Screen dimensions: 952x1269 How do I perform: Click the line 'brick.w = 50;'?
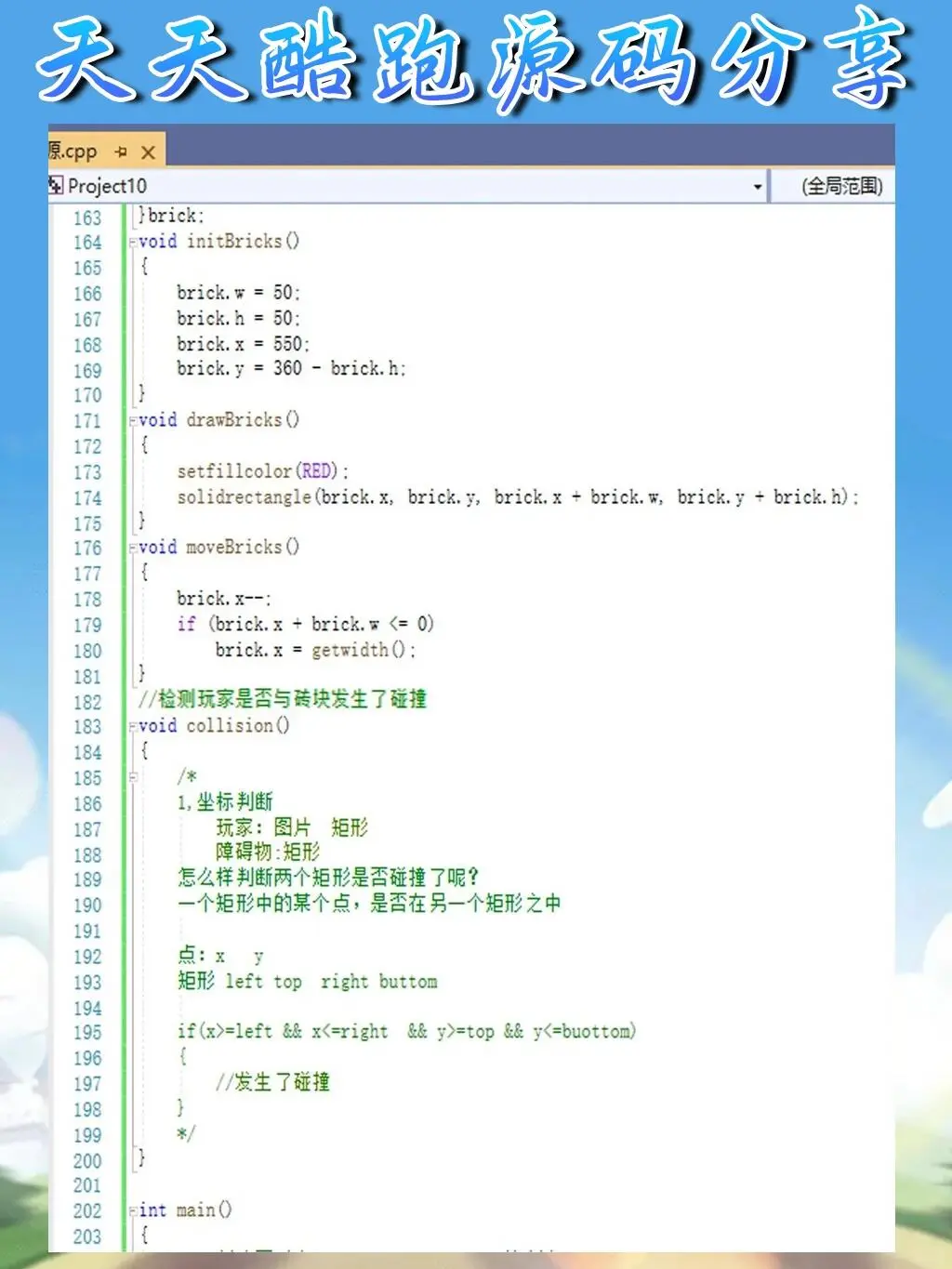coord(238,293)
